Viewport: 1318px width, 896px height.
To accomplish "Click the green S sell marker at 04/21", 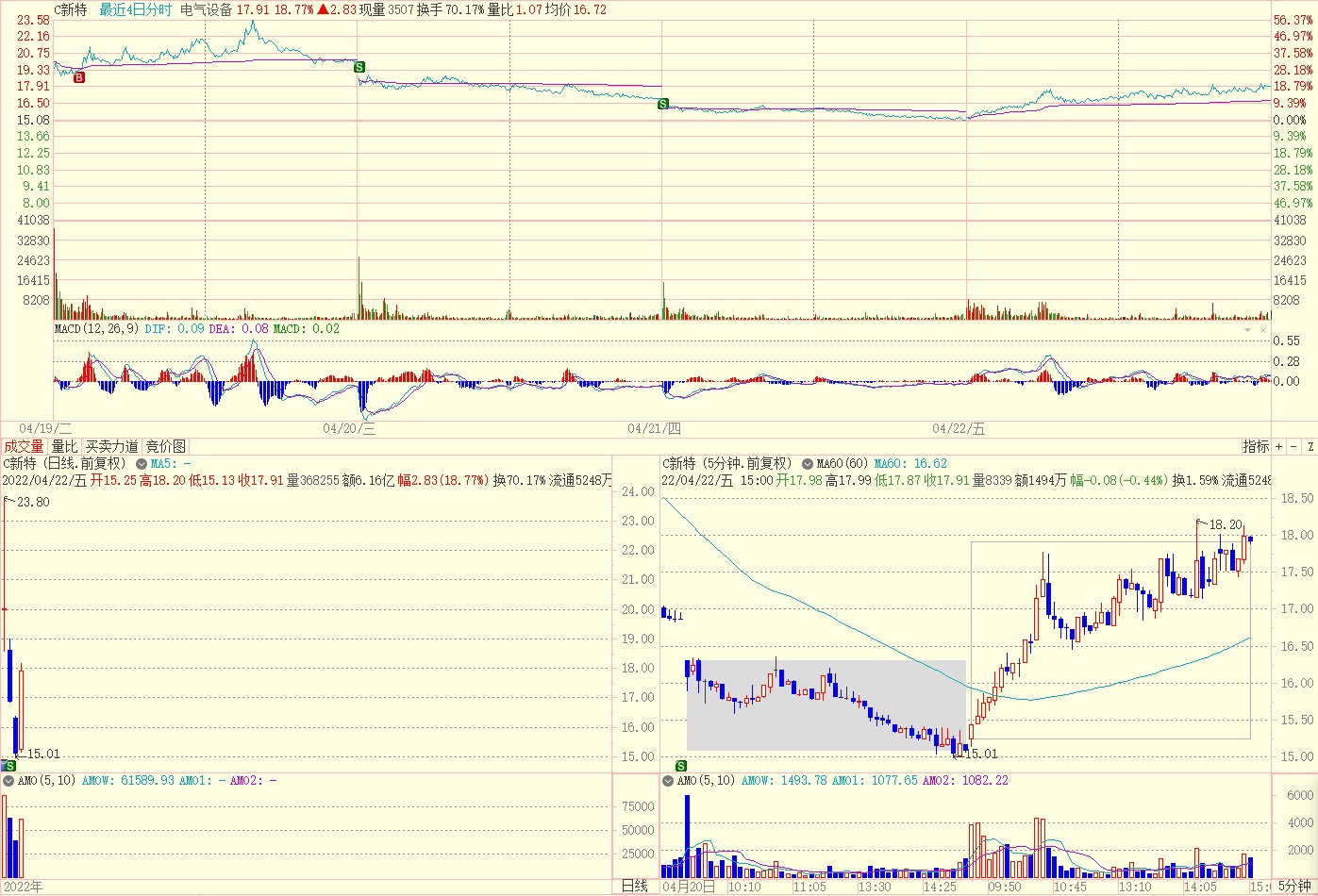I will 663,104.
